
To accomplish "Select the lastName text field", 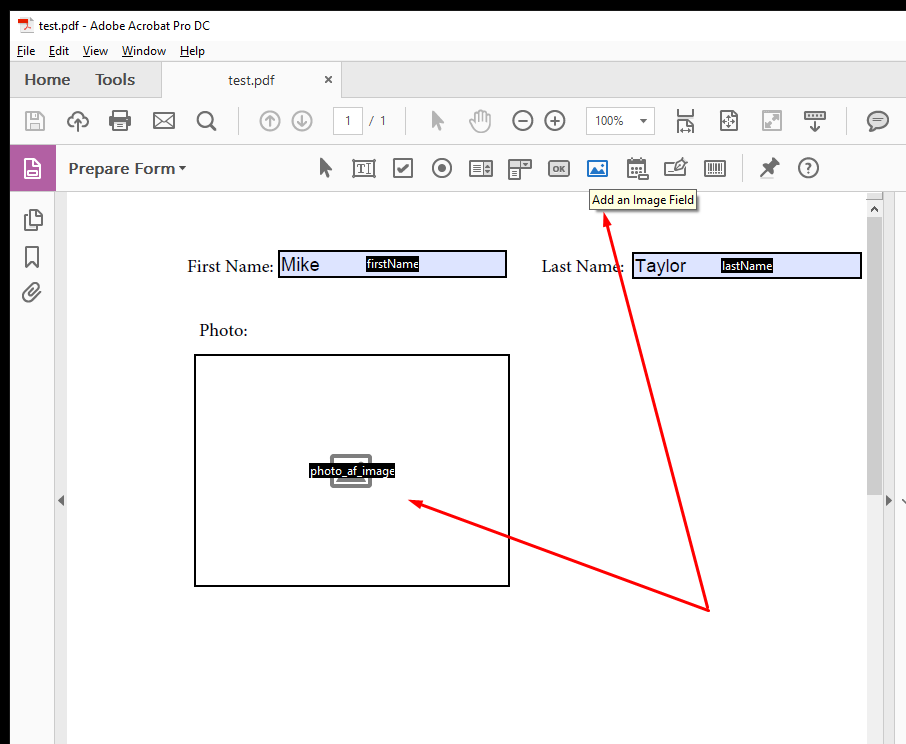I will [x=747, y=266].
